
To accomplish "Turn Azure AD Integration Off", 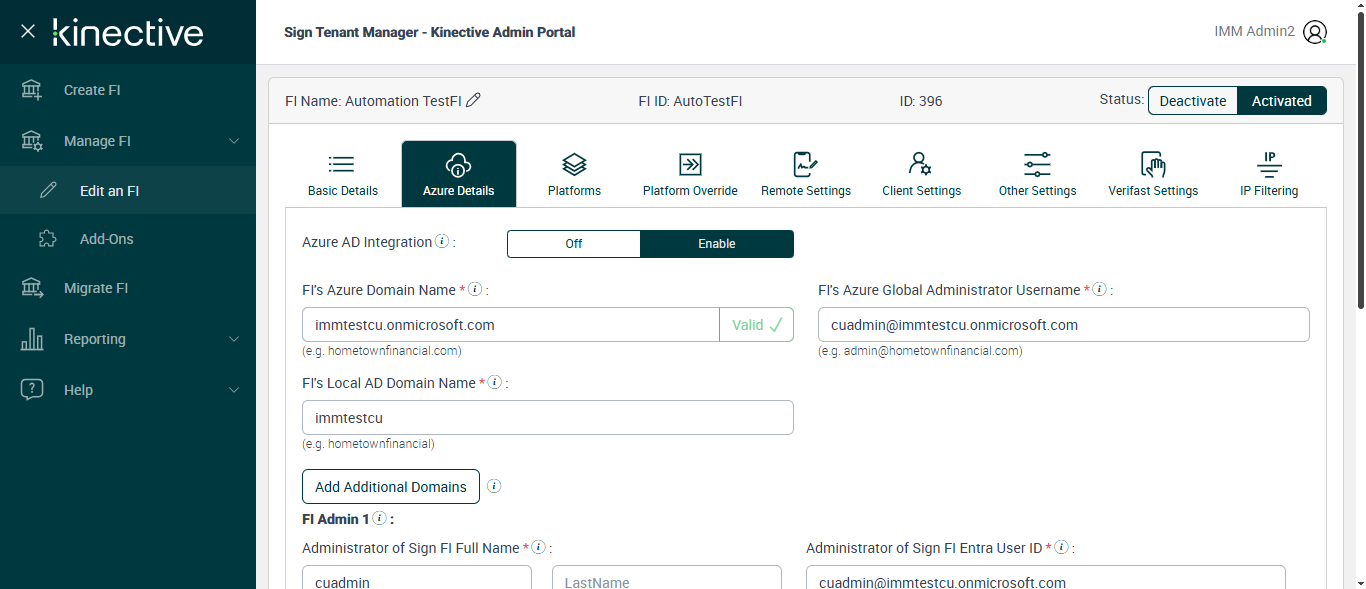I will pos(574,244).
